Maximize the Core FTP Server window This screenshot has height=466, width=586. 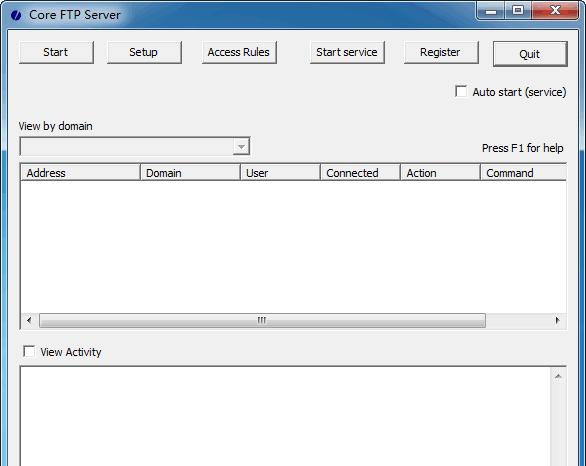coord(518,10)
